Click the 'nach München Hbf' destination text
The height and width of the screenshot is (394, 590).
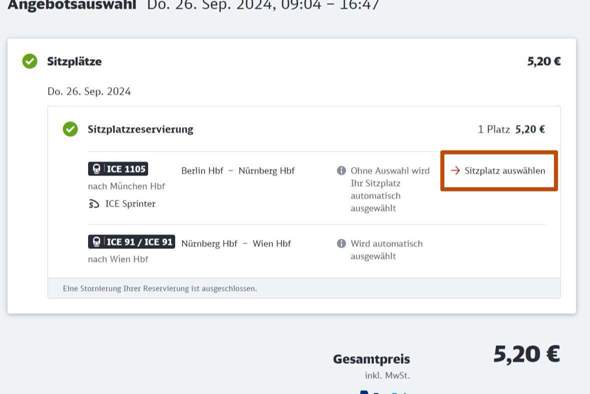pos(126,186)
